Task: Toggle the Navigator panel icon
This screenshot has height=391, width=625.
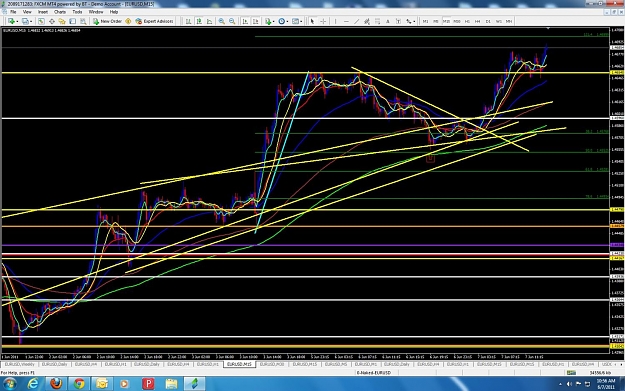Action: 62,21
